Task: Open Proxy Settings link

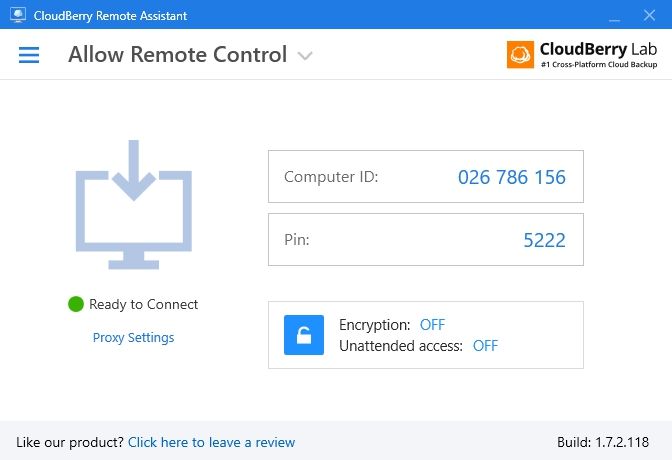Action: point(133,337)
